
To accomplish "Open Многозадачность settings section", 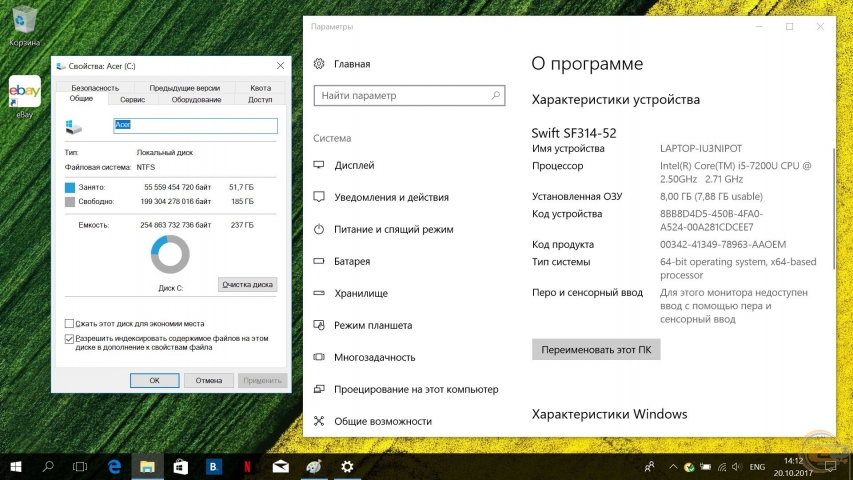I will (374, 357).
